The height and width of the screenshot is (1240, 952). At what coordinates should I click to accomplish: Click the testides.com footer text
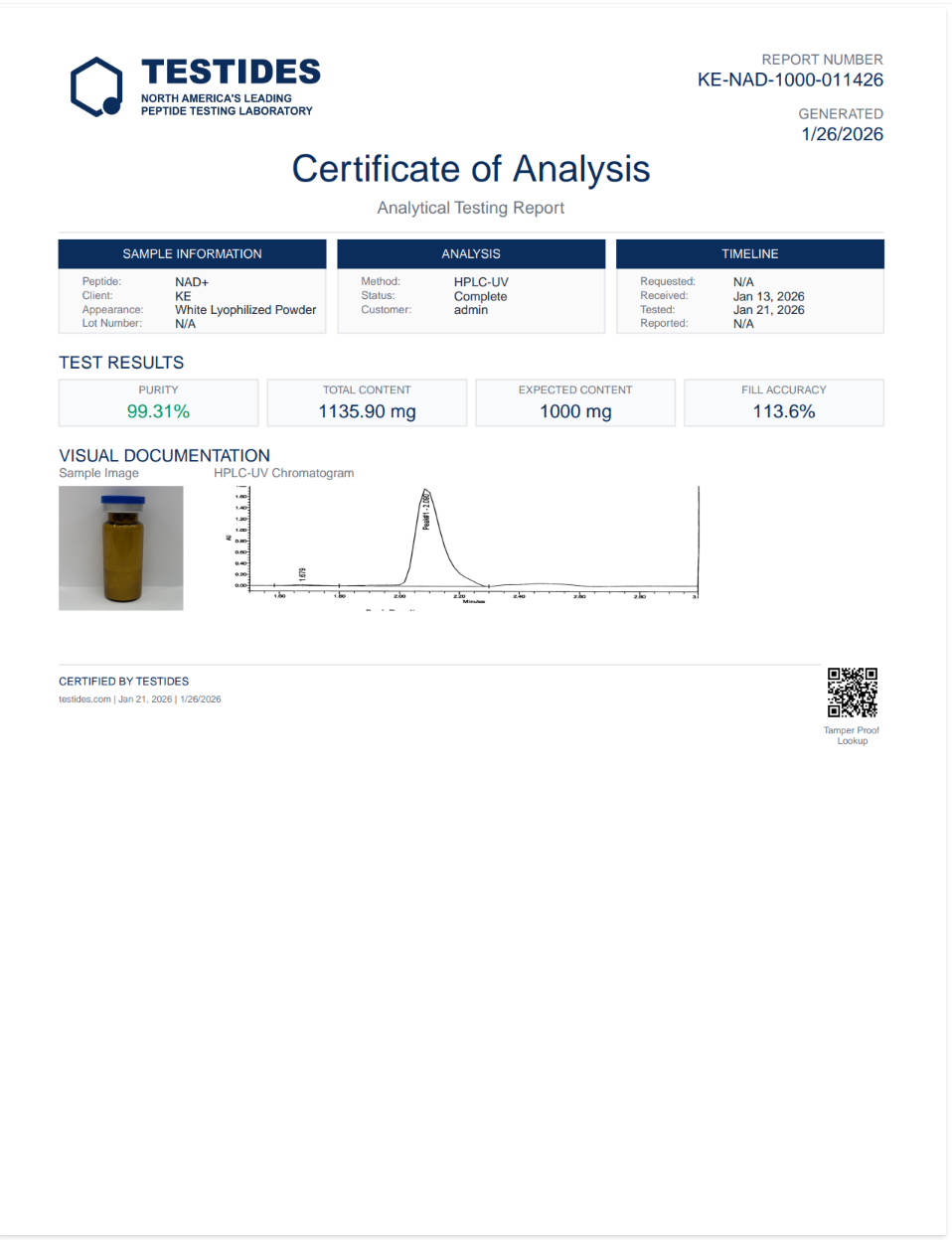tap(84, 699)
